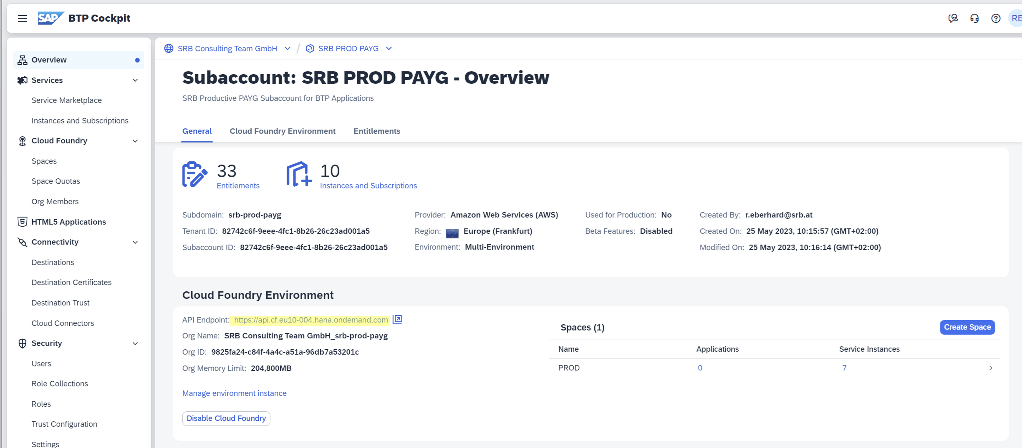
Task: Click the Instances and Subscriptions icon
Action: (x=299, y=174)
